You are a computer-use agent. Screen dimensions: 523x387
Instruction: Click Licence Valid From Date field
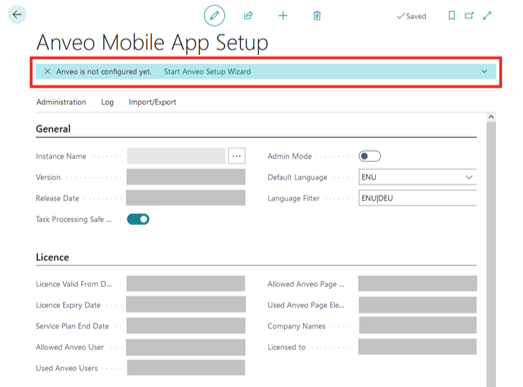coord(186,284)
